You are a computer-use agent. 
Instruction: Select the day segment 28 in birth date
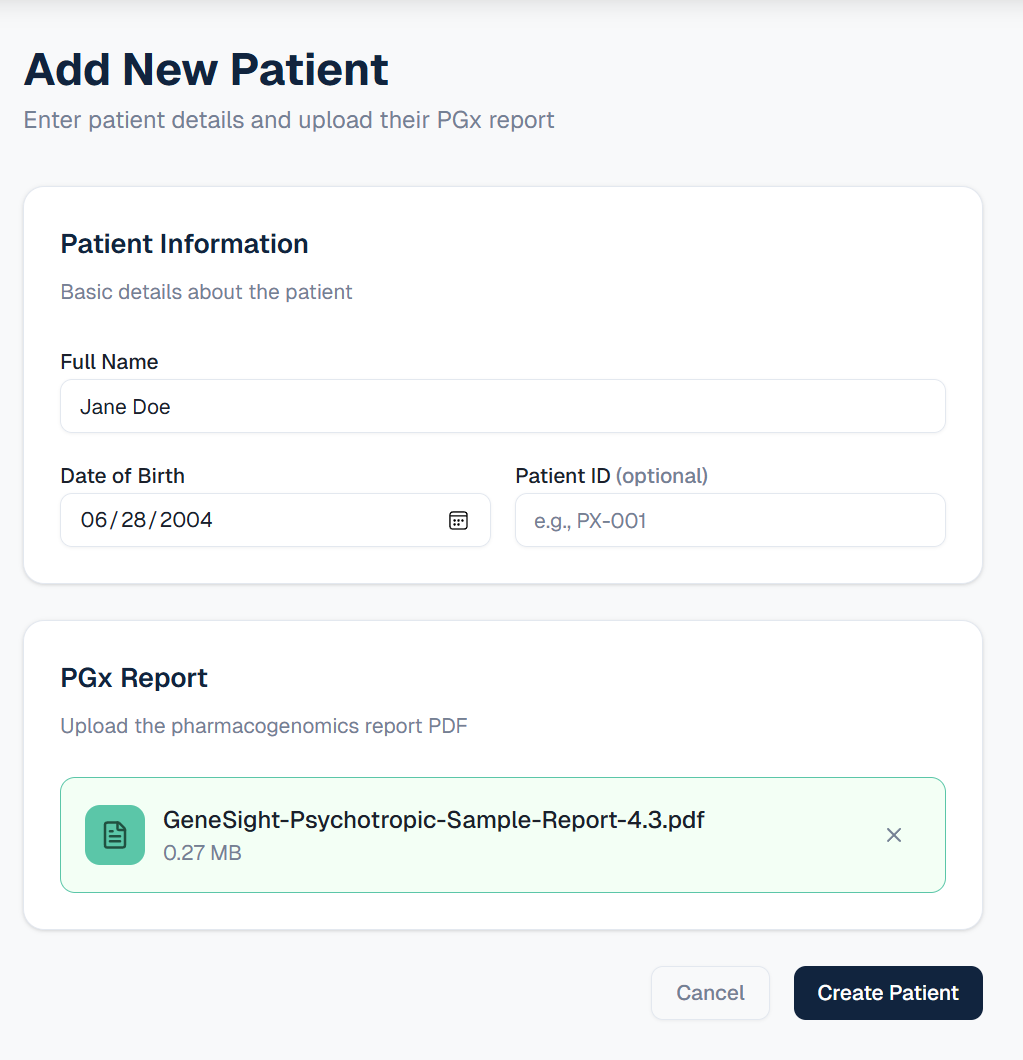[x=133, y=520]
